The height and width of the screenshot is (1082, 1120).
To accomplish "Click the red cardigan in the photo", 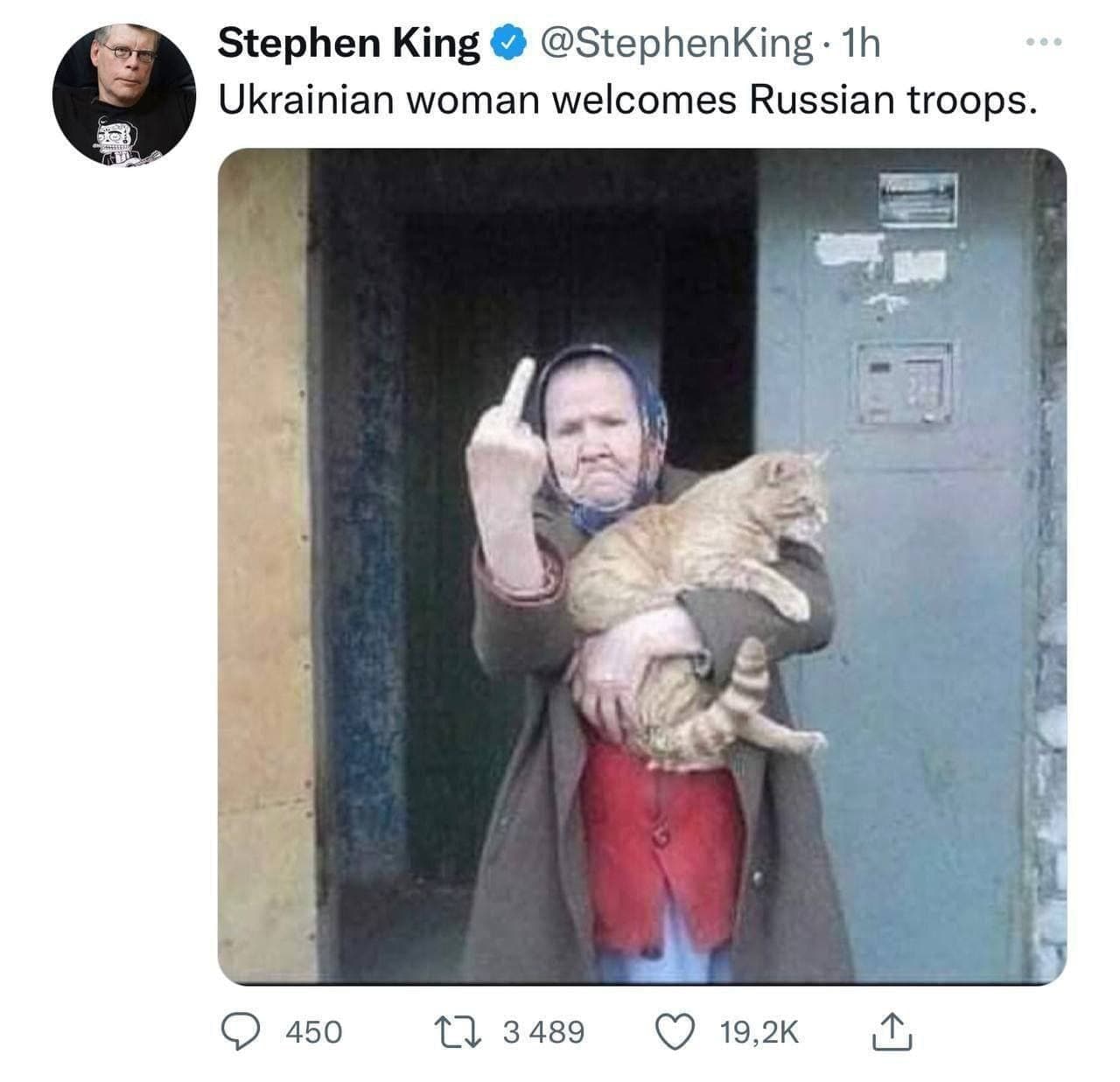I will (658, 846).
